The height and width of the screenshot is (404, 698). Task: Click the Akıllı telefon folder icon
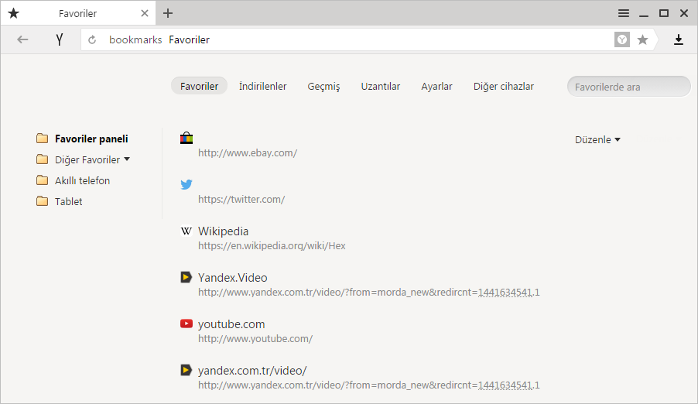click(42, 180)
